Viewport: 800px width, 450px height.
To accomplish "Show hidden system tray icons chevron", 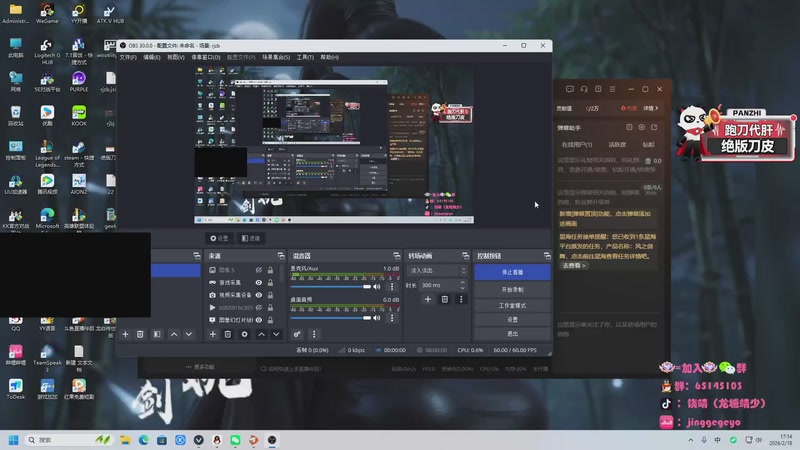I will tap(691, 440).
